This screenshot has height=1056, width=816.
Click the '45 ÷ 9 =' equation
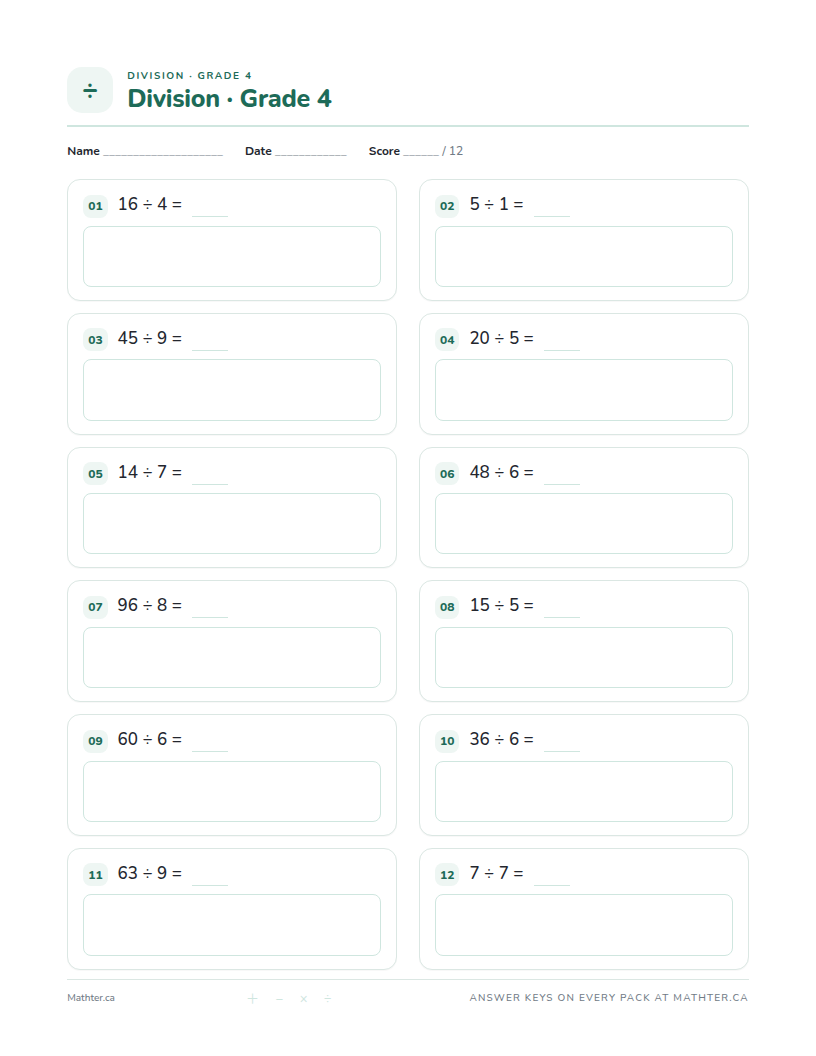pyautogui.click(x=149, y=338)
